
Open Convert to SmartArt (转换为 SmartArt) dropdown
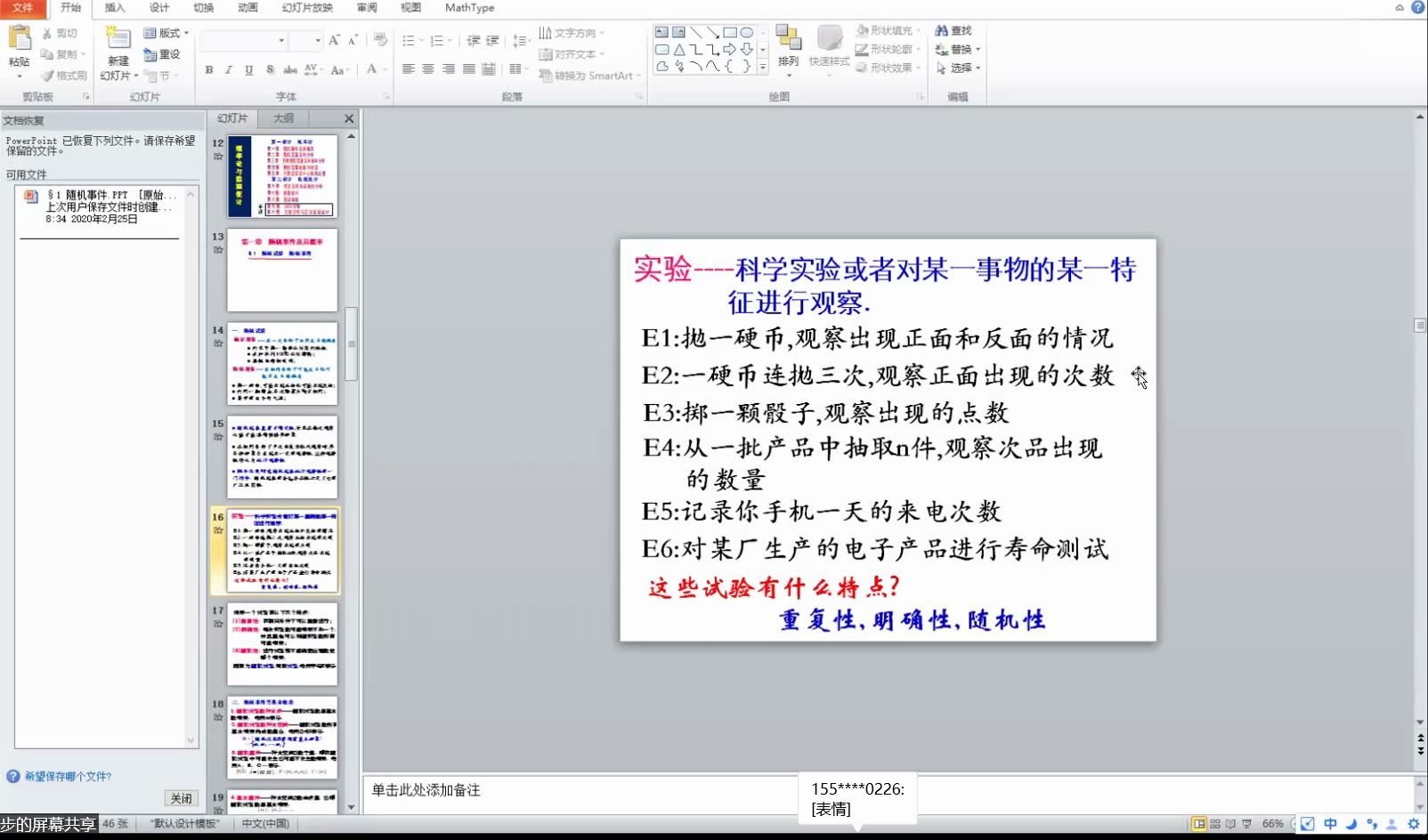pyautogui.click(x=588, y=76)
